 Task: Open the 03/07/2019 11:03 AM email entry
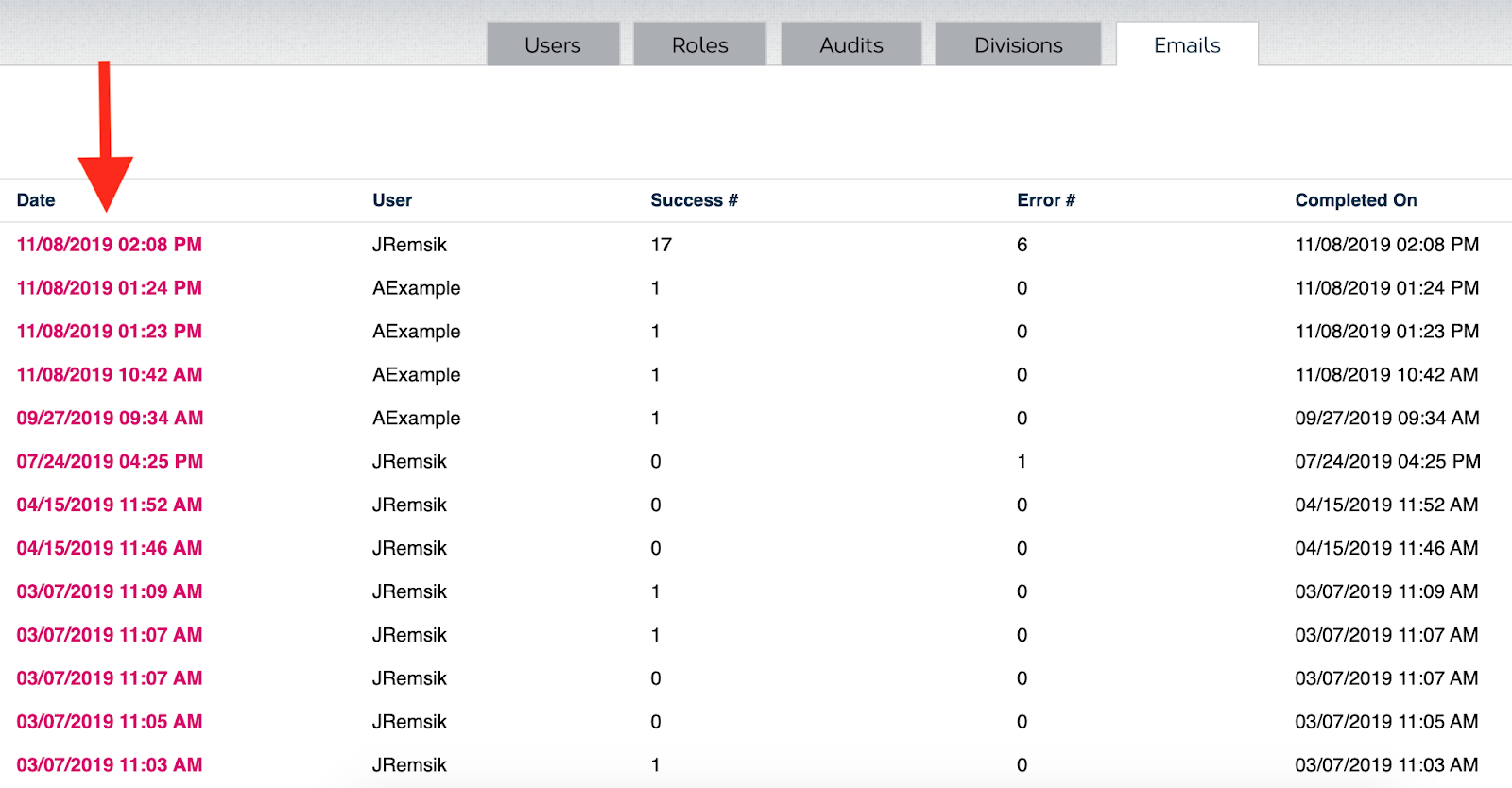110,765
